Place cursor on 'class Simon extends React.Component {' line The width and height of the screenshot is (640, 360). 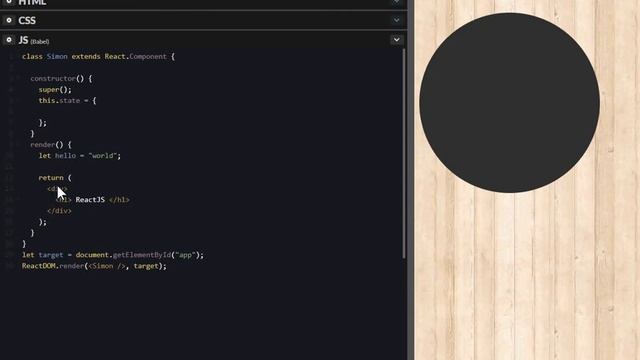98,56
